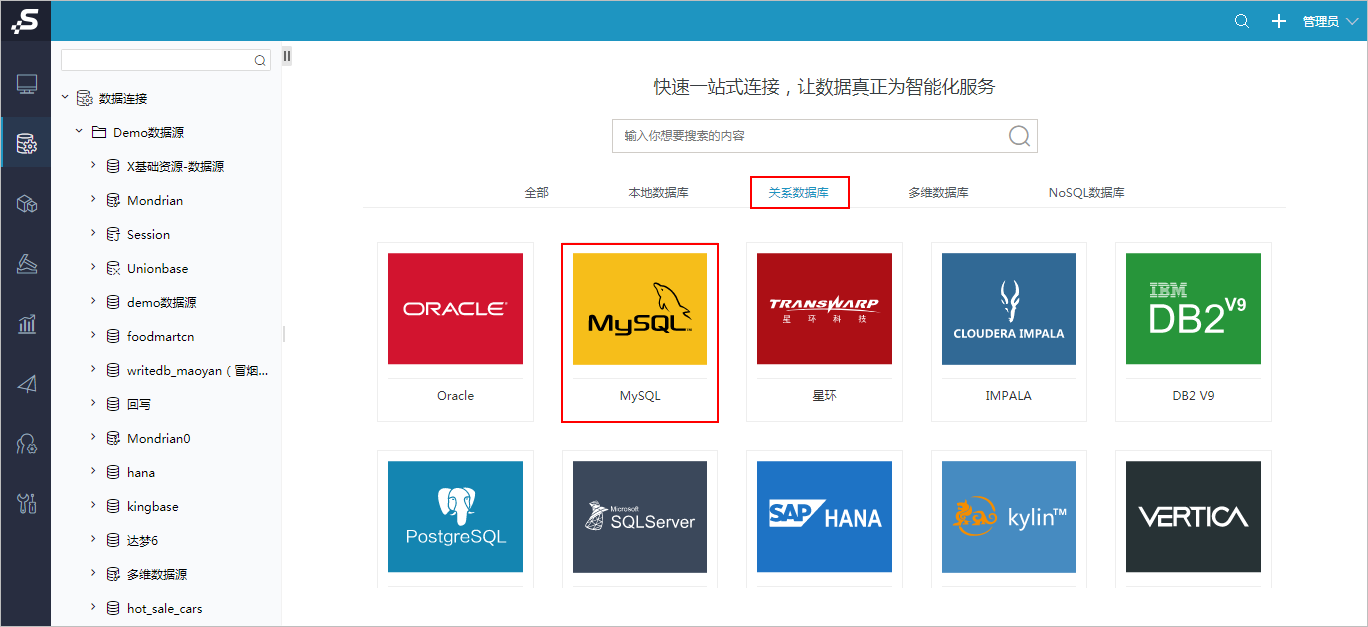The width and height of the screenshot is (1368, 627).
Task: Expand the writedb_maoyan node arrow
Action: point(93,370)
